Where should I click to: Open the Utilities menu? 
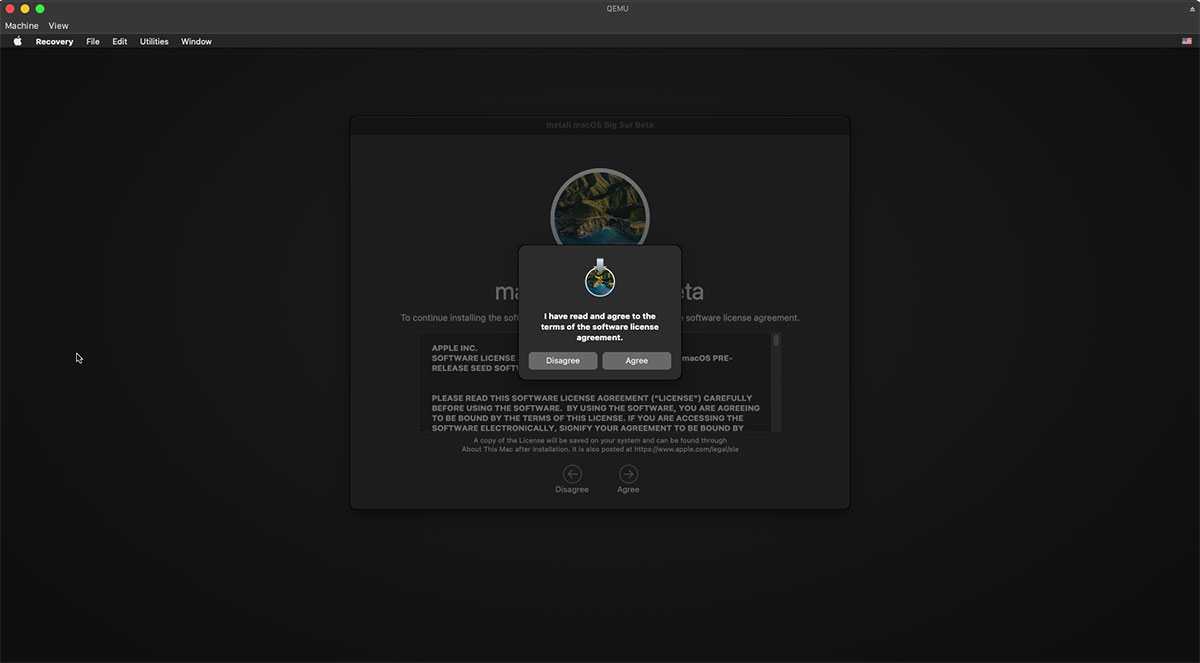(x=154, y=42)
